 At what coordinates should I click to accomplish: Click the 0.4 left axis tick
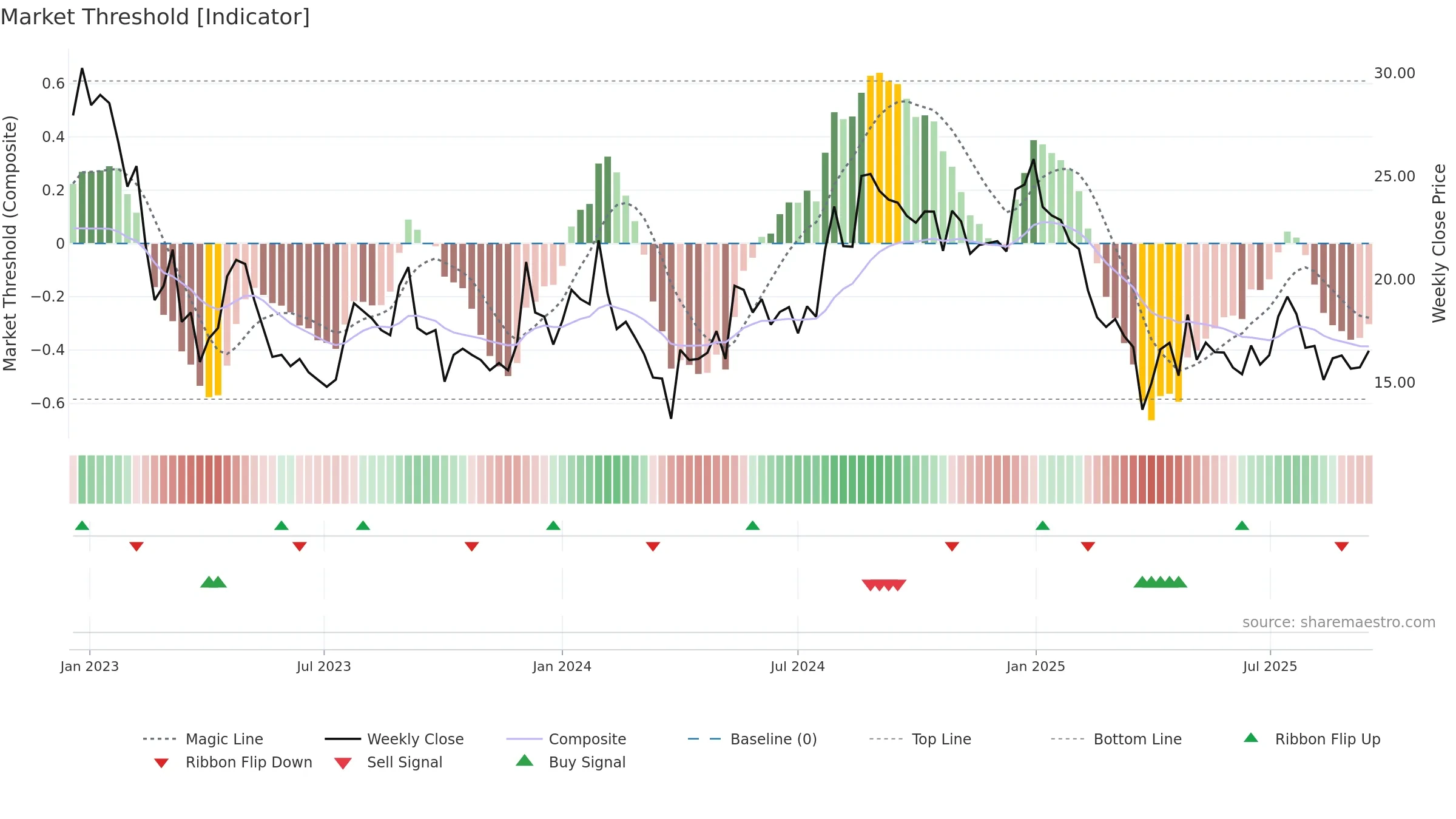tap(53, 137)
